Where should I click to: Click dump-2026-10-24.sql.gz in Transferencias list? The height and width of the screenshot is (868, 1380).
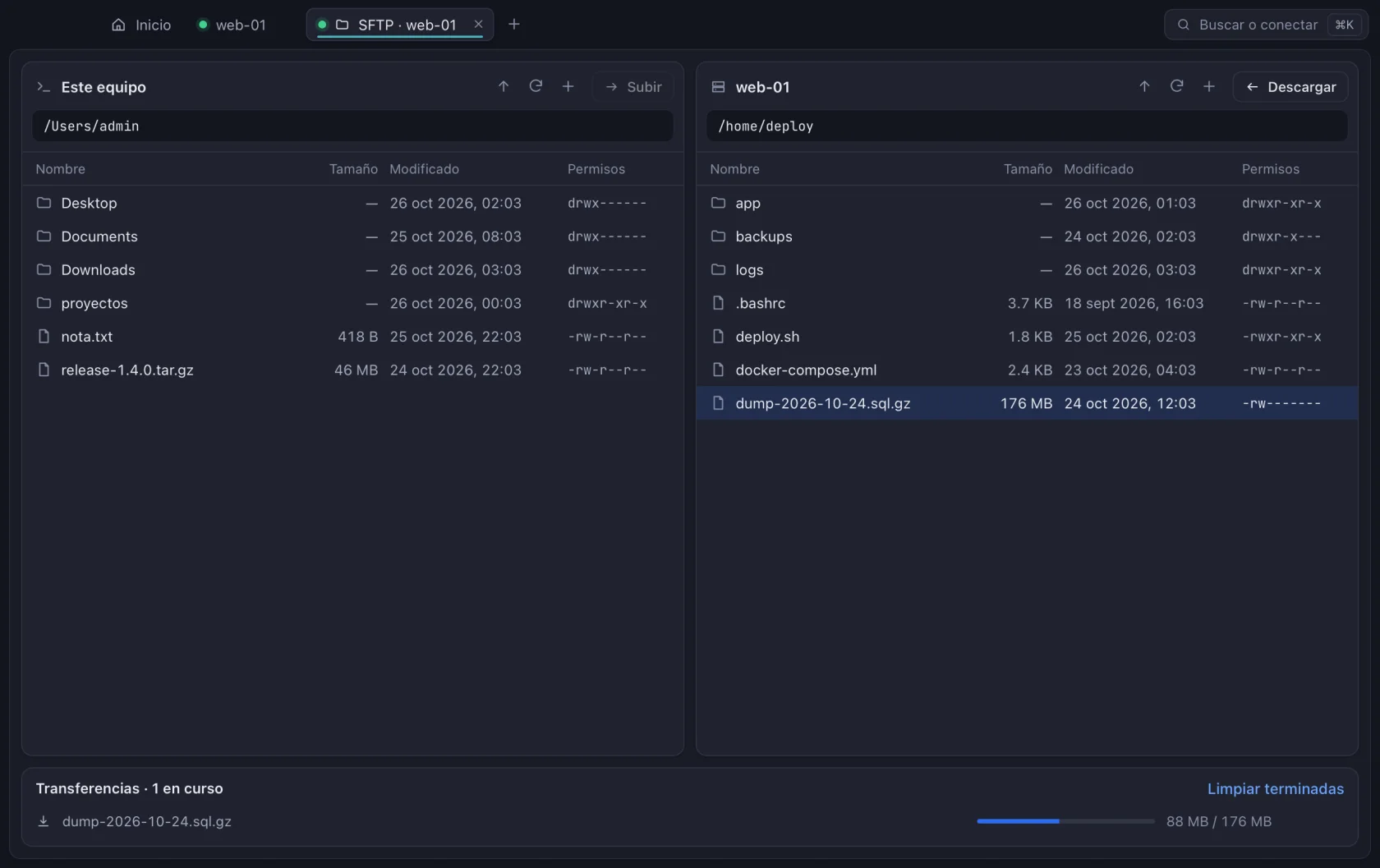pos(147,821)
